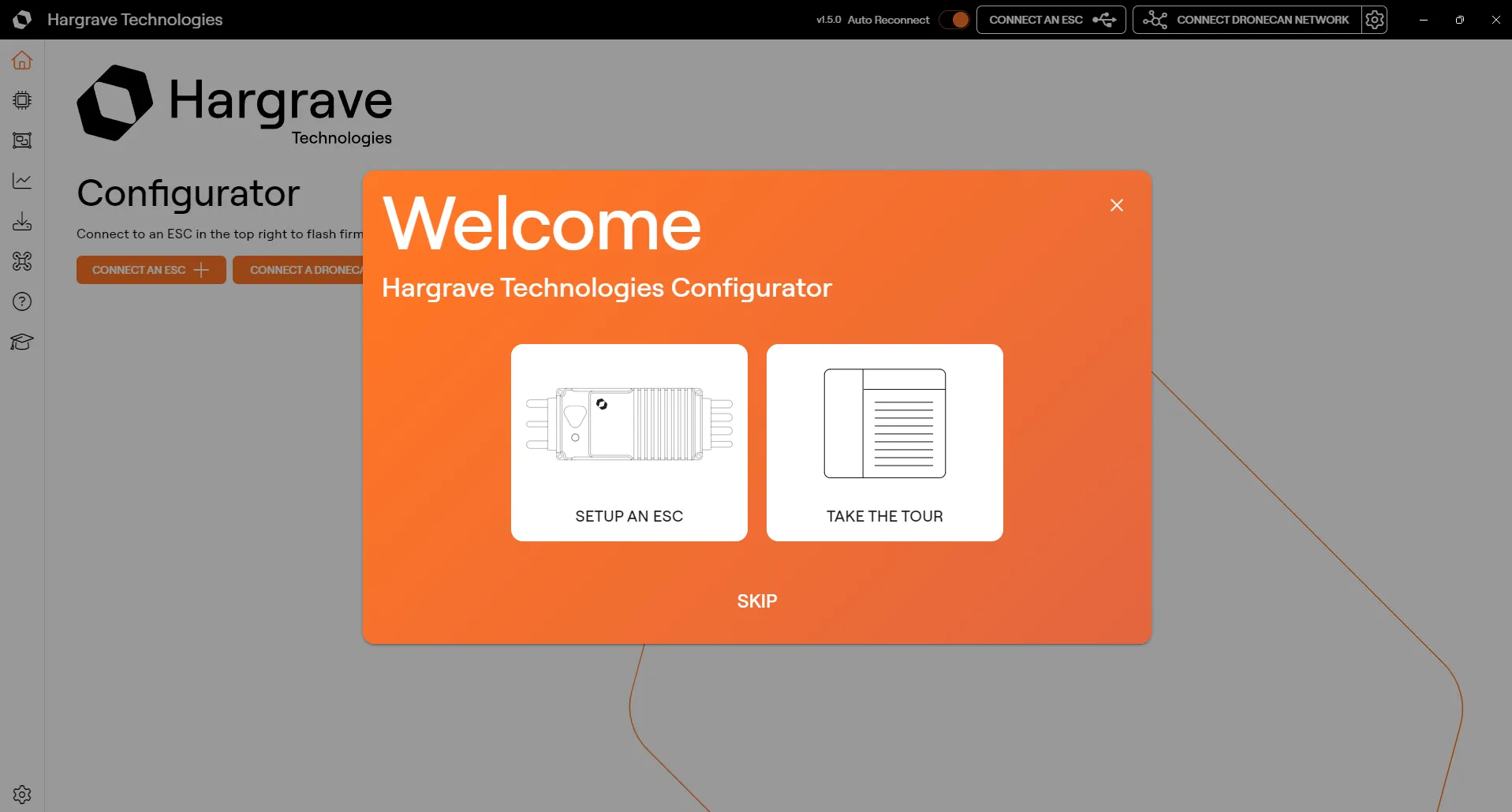Close the Welcome dialog with X
This screenshot has width=1512, height=812.
(1116, 205)
